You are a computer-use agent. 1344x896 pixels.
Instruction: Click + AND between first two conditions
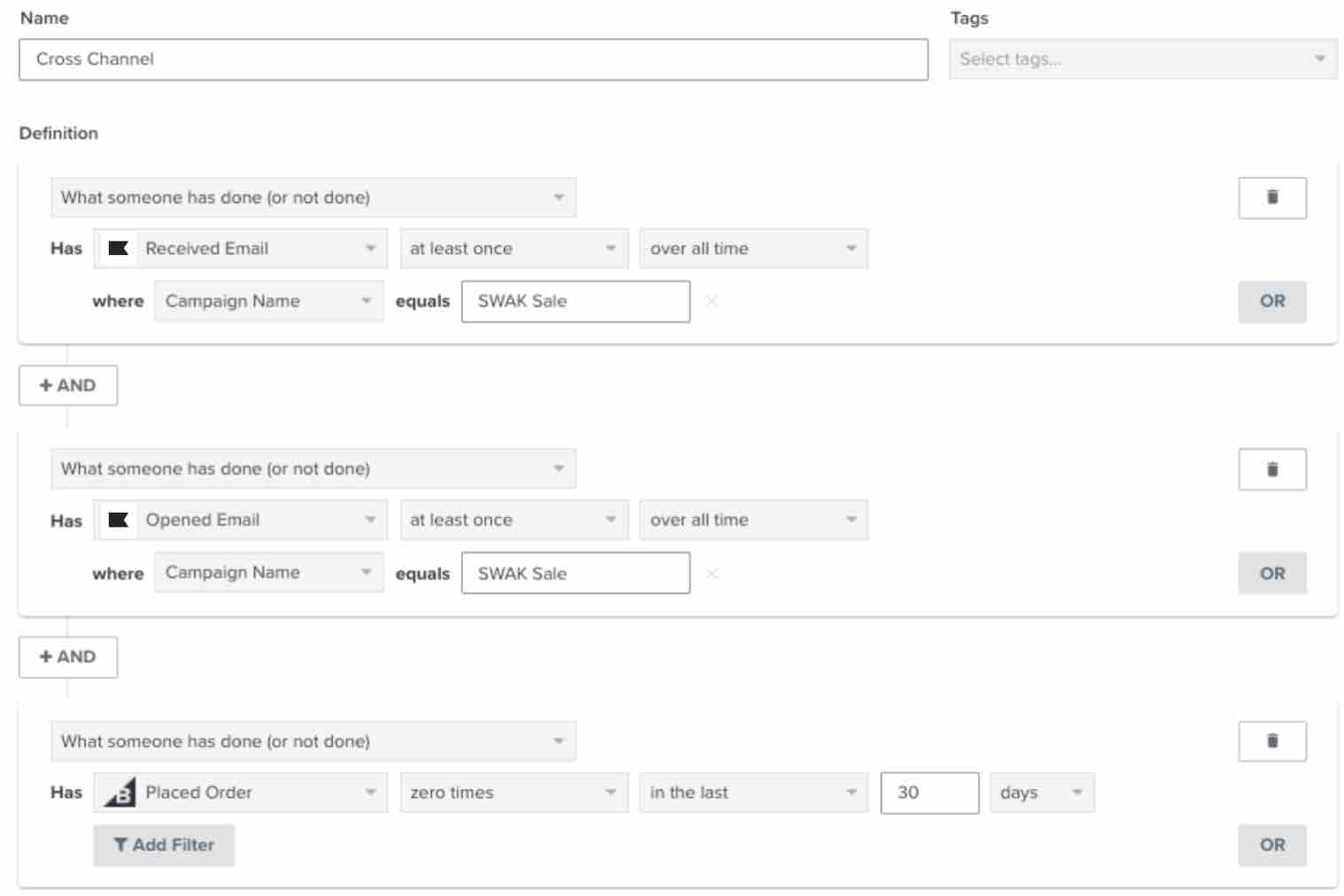tap(68, 385)
